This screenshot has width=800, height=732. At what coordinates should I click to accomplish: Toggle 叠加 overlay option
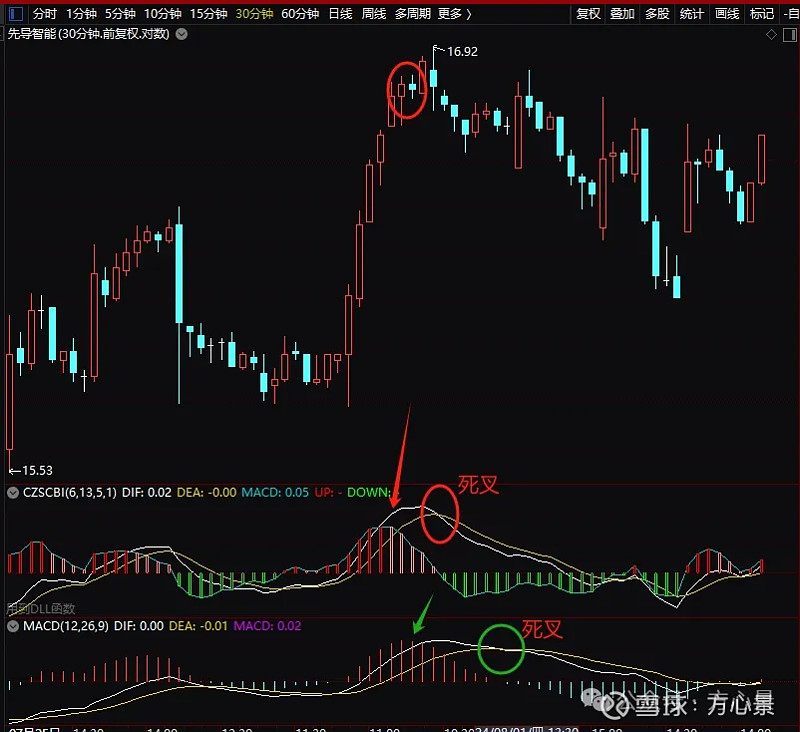(622, 14)
